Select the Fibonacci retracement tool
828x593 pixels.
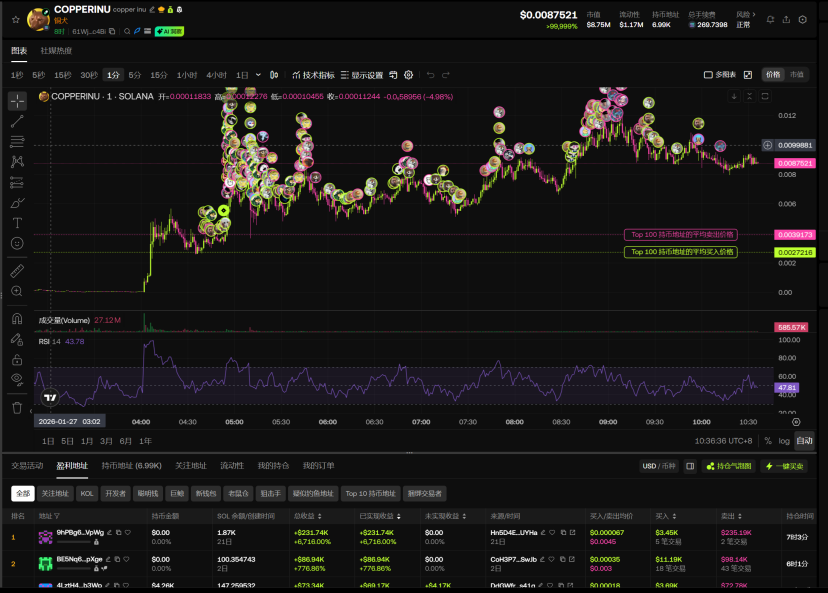[17, 142]
